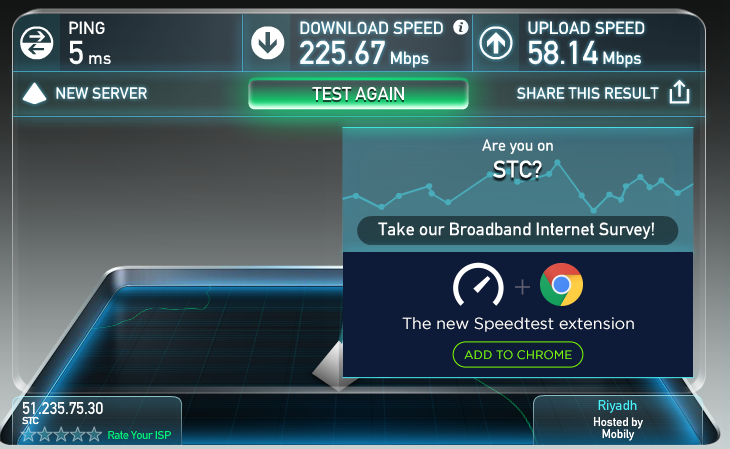730x449 pixels.
Task: Click the download speed arrow icon
Action: click(268, 43)
